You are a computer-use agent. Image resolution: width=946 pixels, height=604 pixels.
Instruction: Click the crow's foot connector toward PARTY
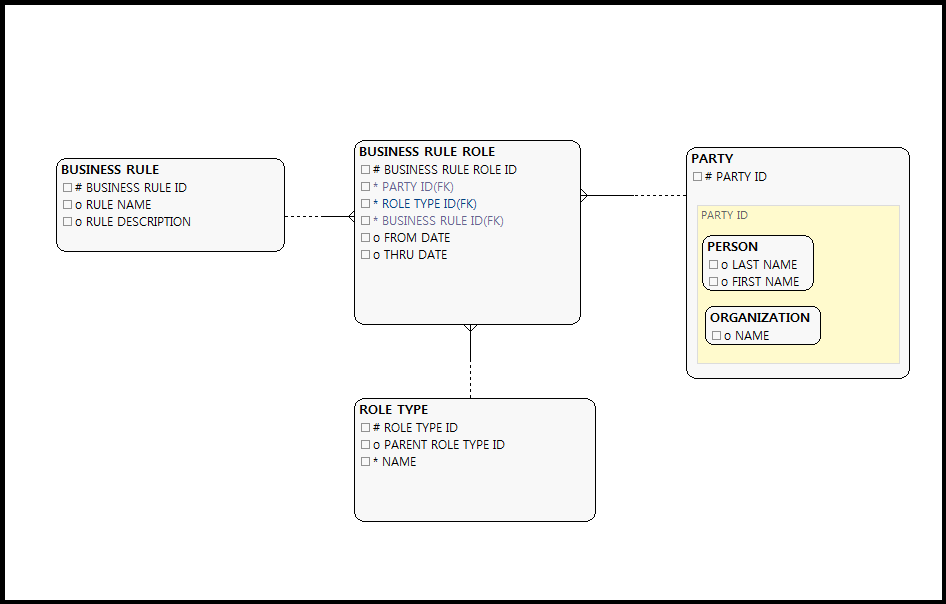tap(586, 196)
